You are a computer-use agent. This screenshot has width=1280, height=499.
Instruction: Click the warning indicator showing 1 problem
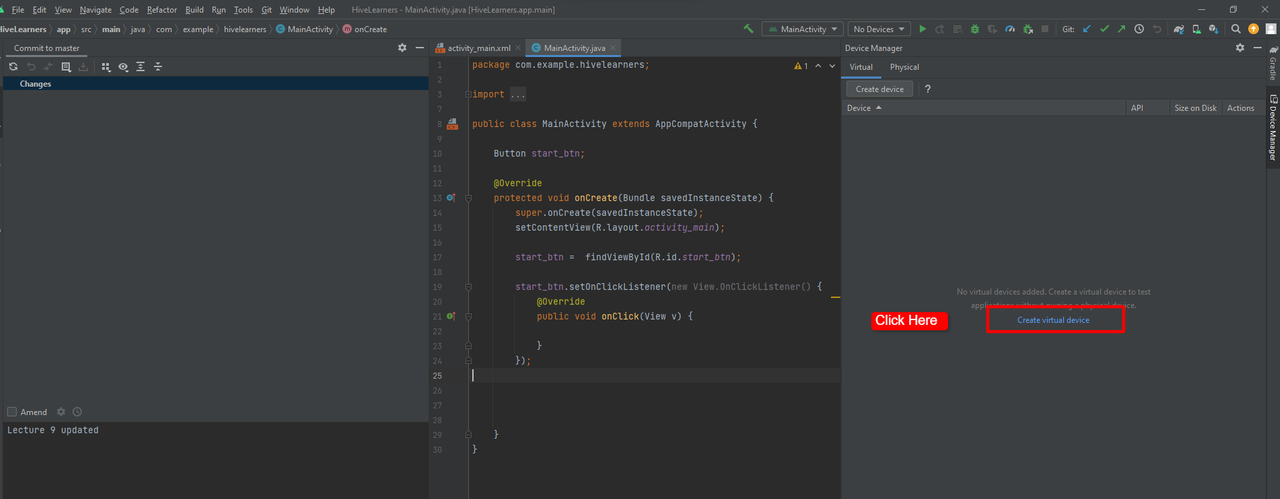point(801,66)
